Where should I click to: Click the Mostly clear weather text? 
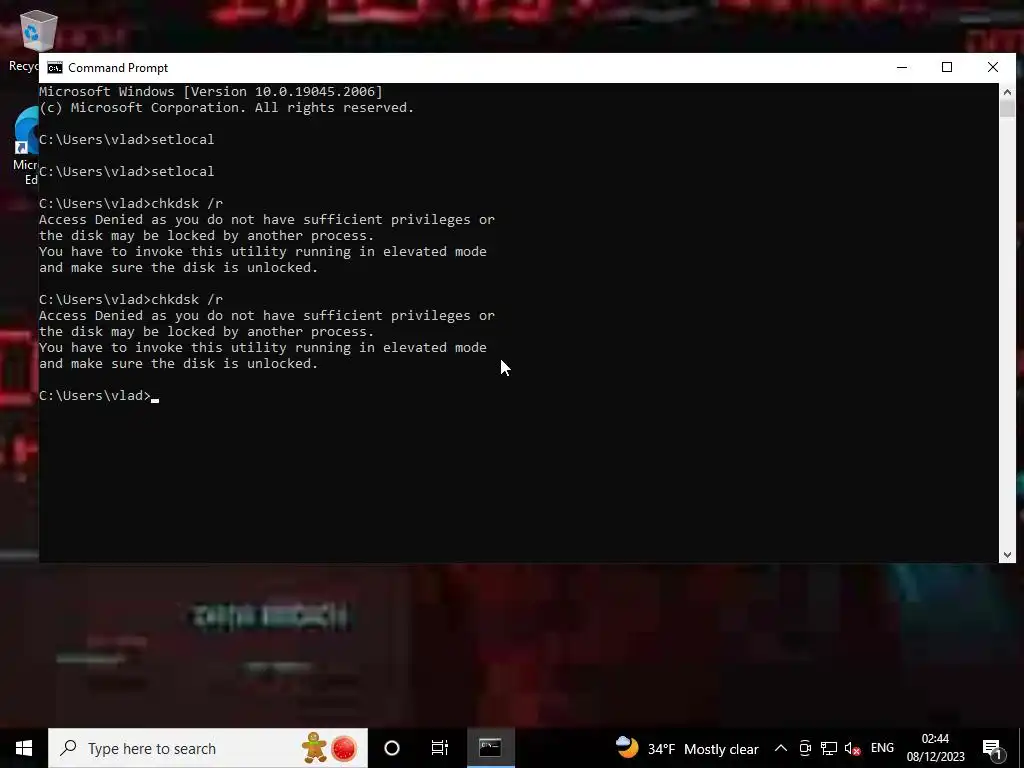721,749
